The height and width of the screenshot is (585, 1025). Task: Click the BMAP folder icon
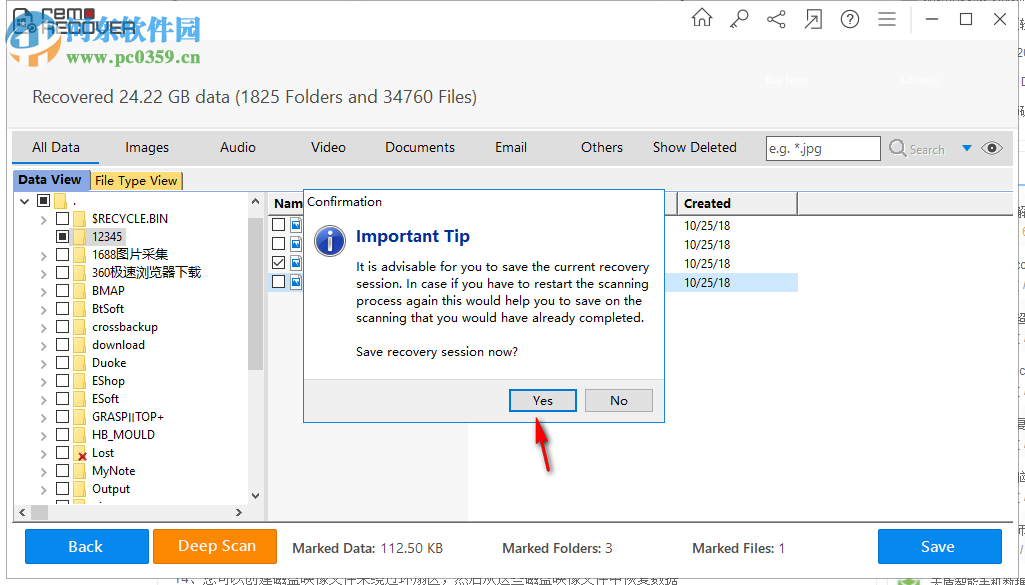[80, 290]
